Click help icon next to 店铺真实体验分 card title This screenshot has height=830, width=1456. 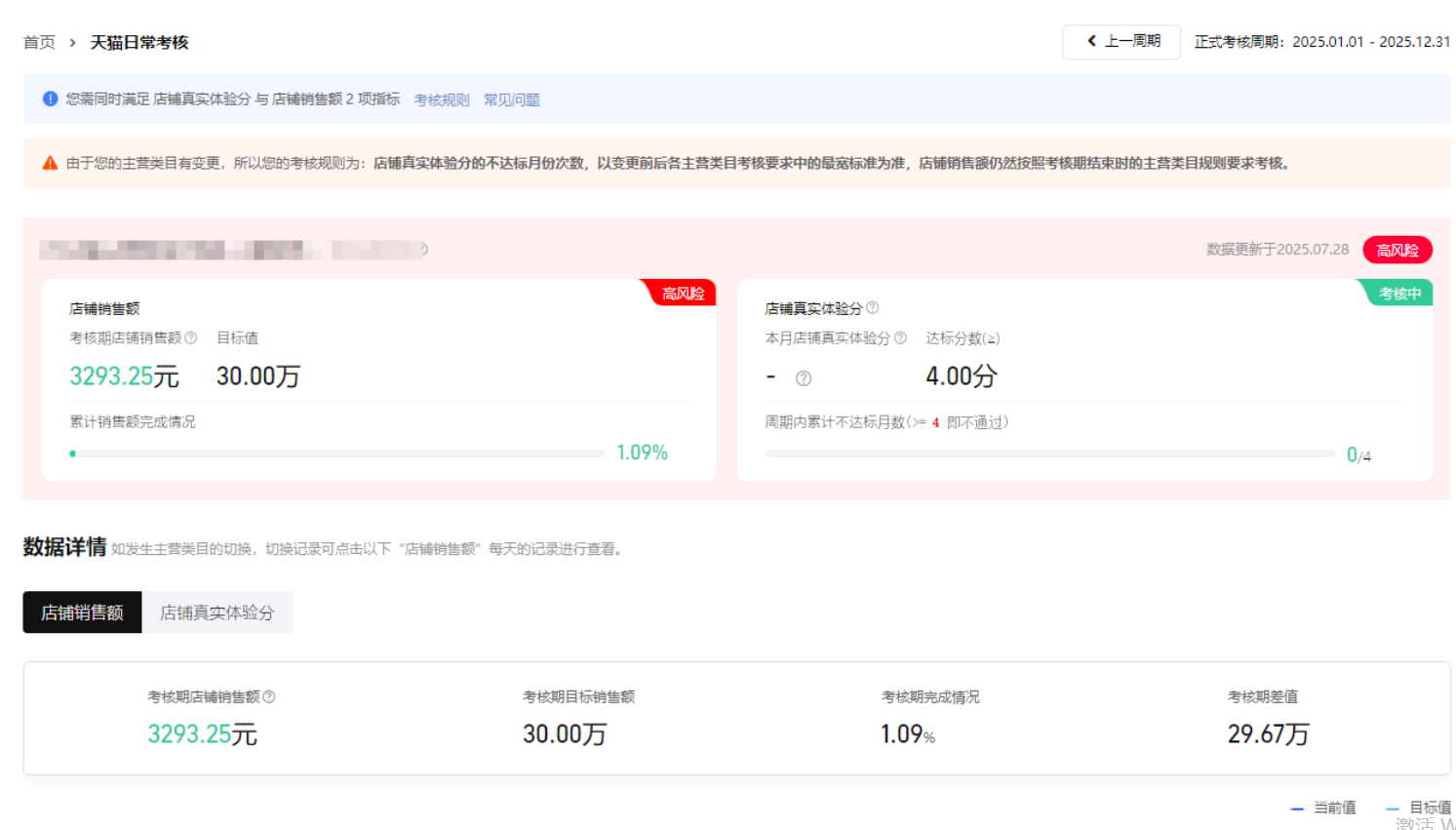click(x=873, y=308)
